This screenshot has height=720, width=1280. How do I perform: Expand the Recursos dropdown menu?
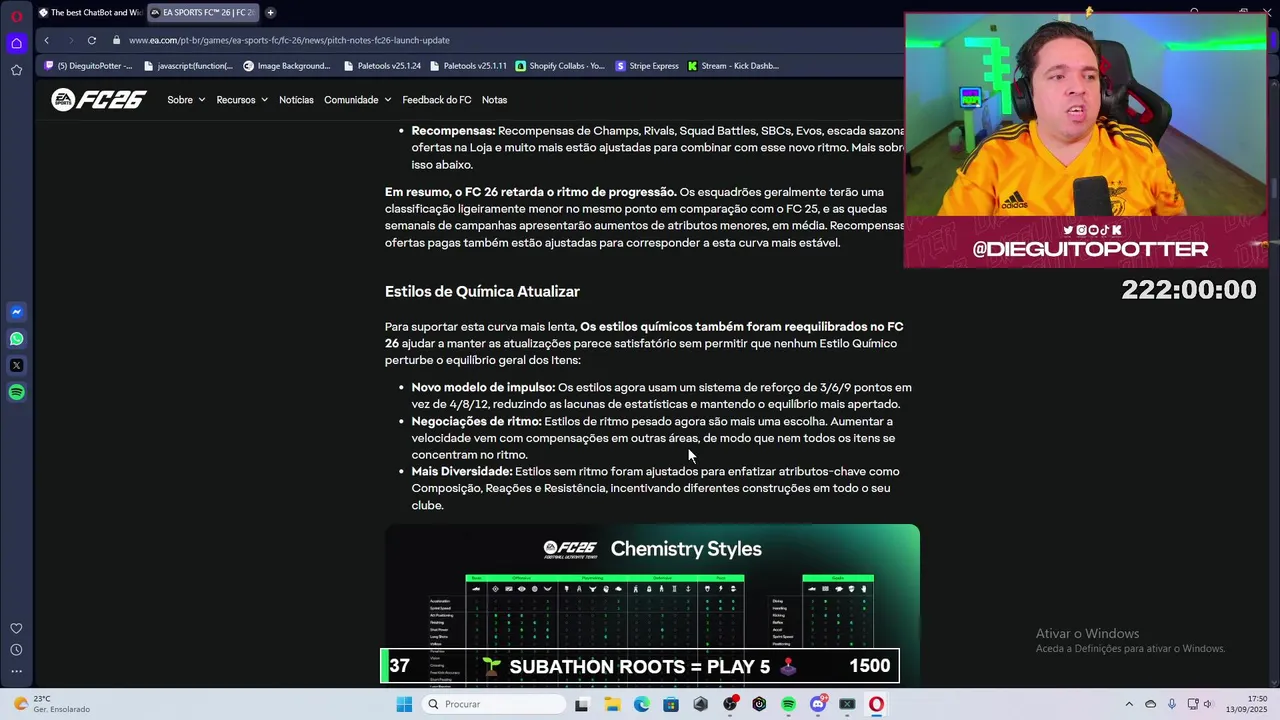242,100
